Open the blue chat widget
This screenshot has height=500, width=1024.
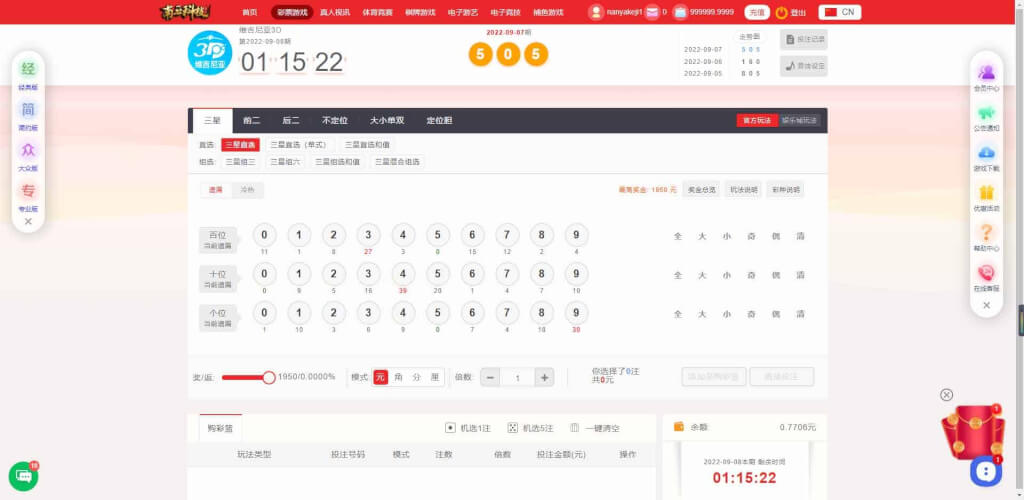985,471
